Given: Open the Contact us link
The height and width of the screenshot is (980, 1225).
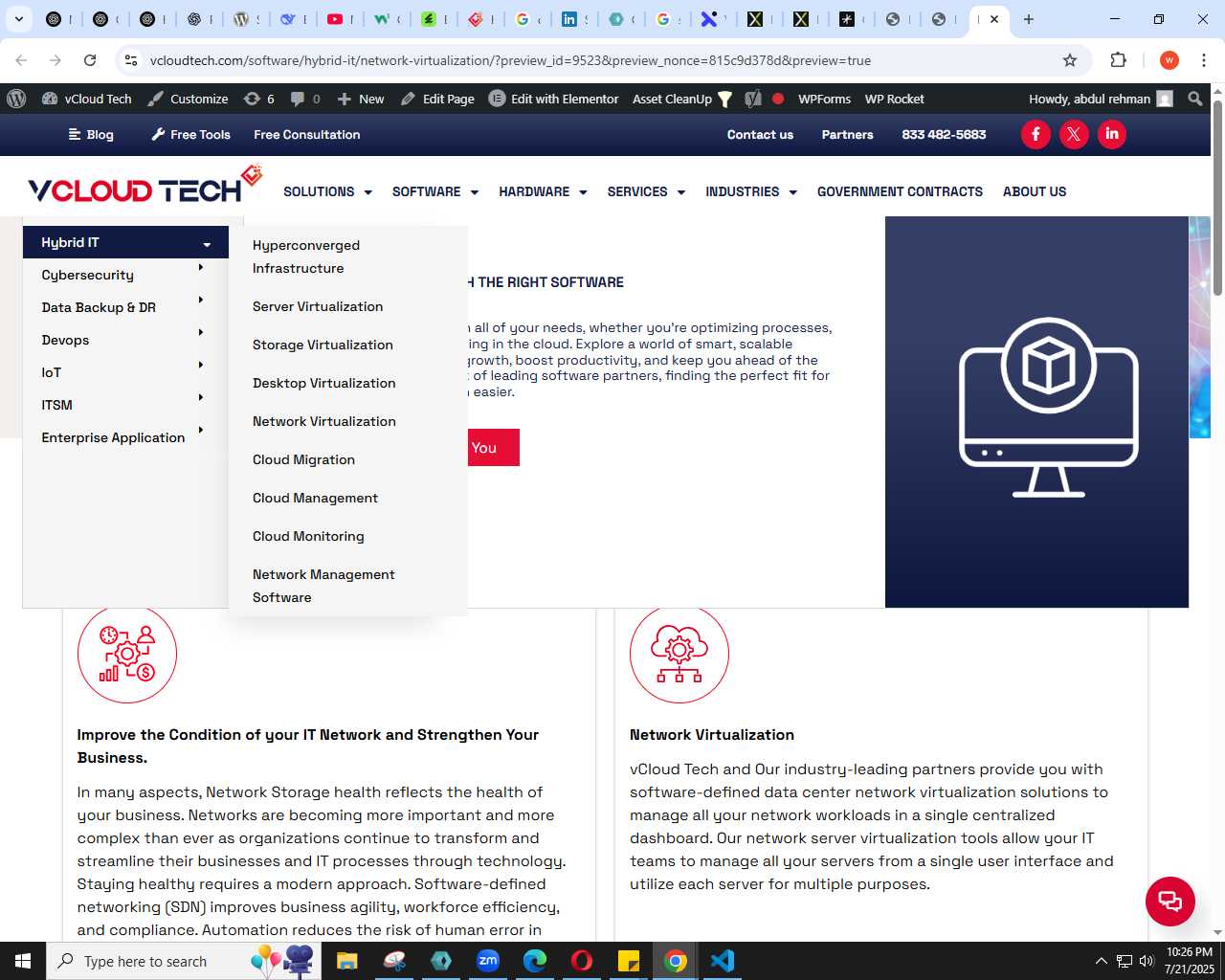Looking at the screenshot, I should pos(760,135).
